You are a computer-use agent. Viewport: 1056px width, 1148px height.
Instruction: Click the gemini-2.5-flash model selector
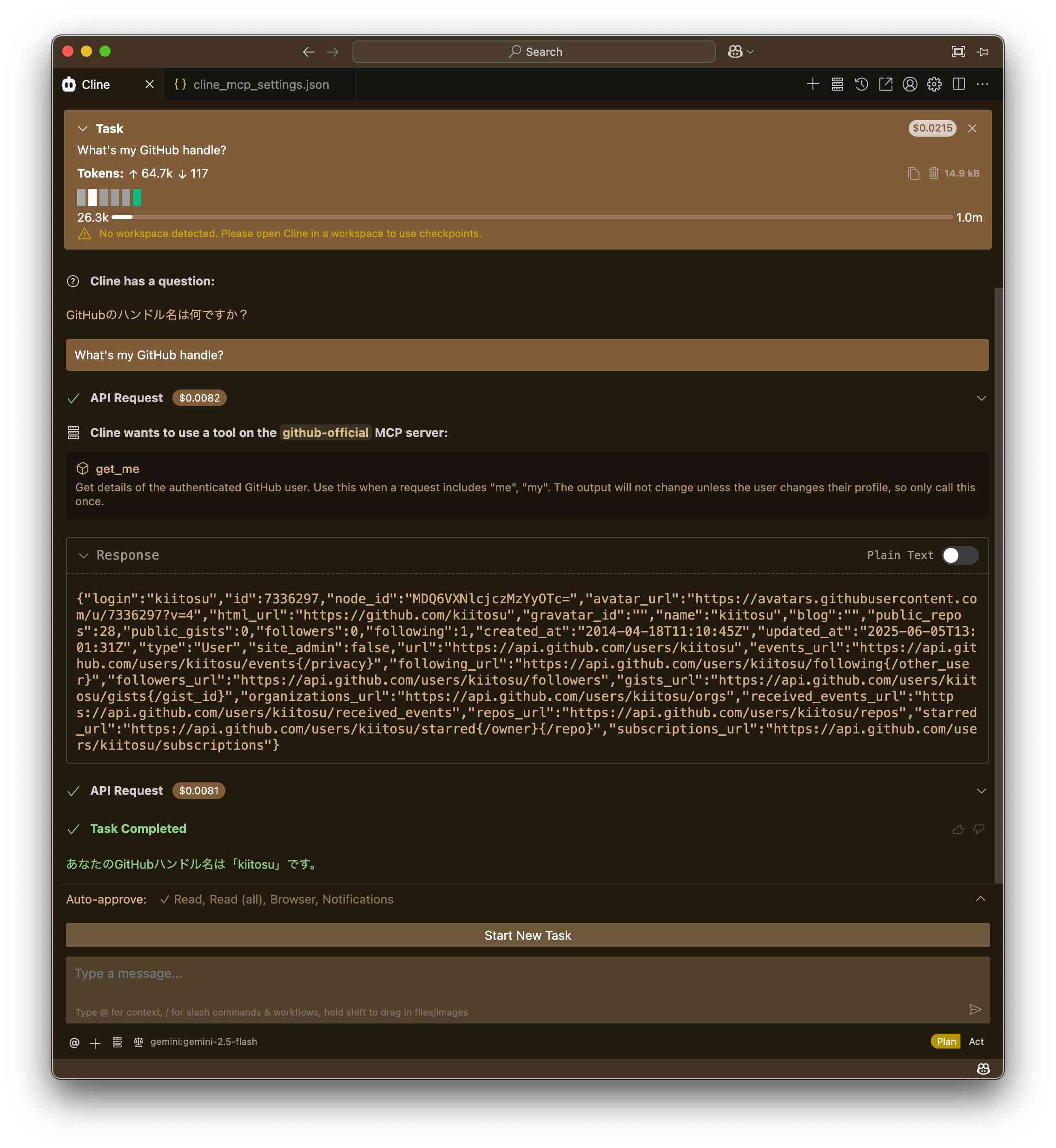click(x=204, y=1042)
